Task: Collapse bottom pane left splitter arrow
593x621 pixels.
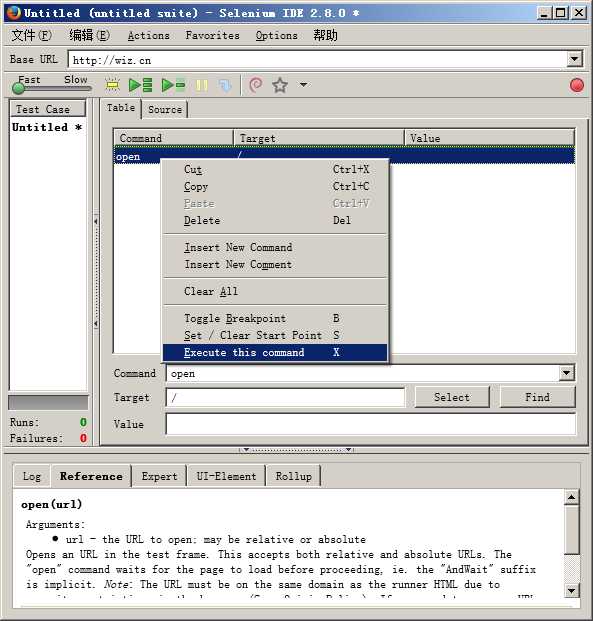Action: pos(246,450)
